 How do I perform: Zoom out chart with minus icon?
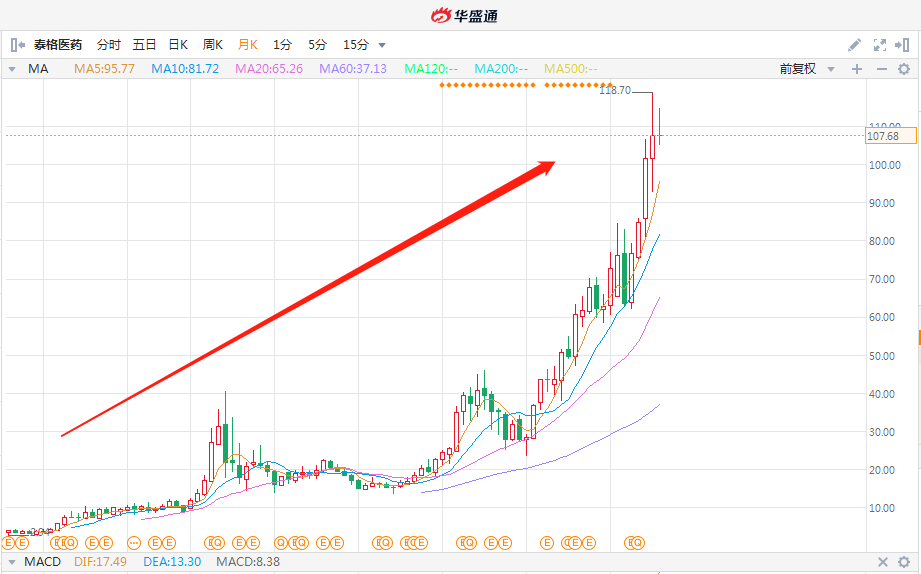(x=881, y=69)
